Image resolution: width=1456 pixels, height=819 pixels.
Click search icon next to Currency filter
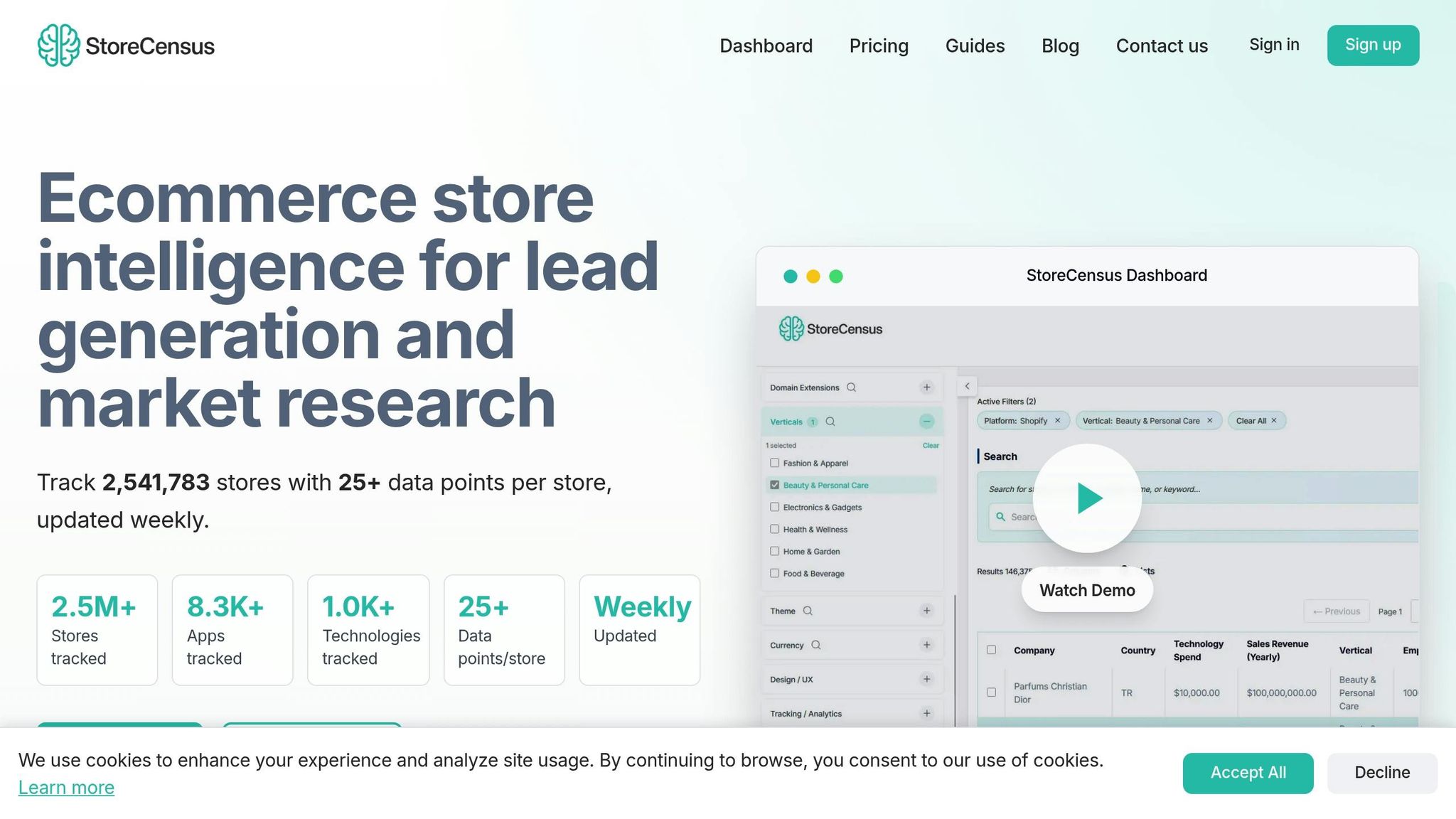pyautogui.click(x=816, y=645)
